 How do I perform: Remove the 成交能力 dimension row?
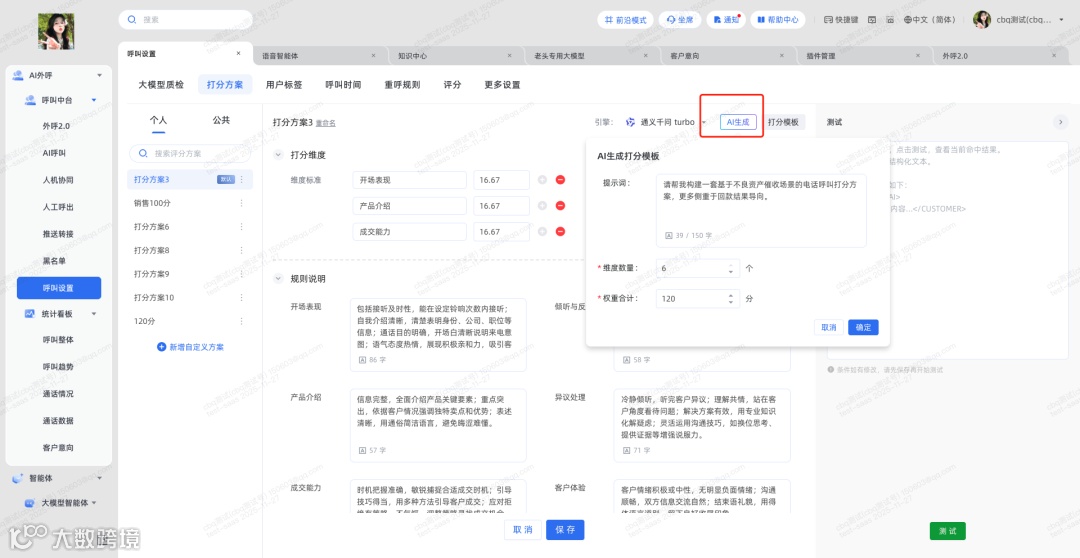pyautogui.click(x=560, y=231)
